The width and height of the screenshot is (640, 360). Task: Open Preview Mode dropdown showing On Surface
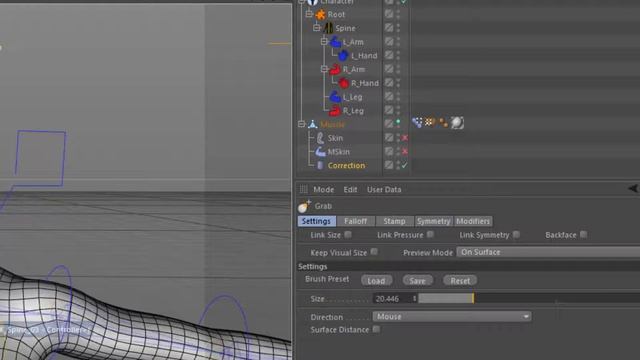pos(548,252)
